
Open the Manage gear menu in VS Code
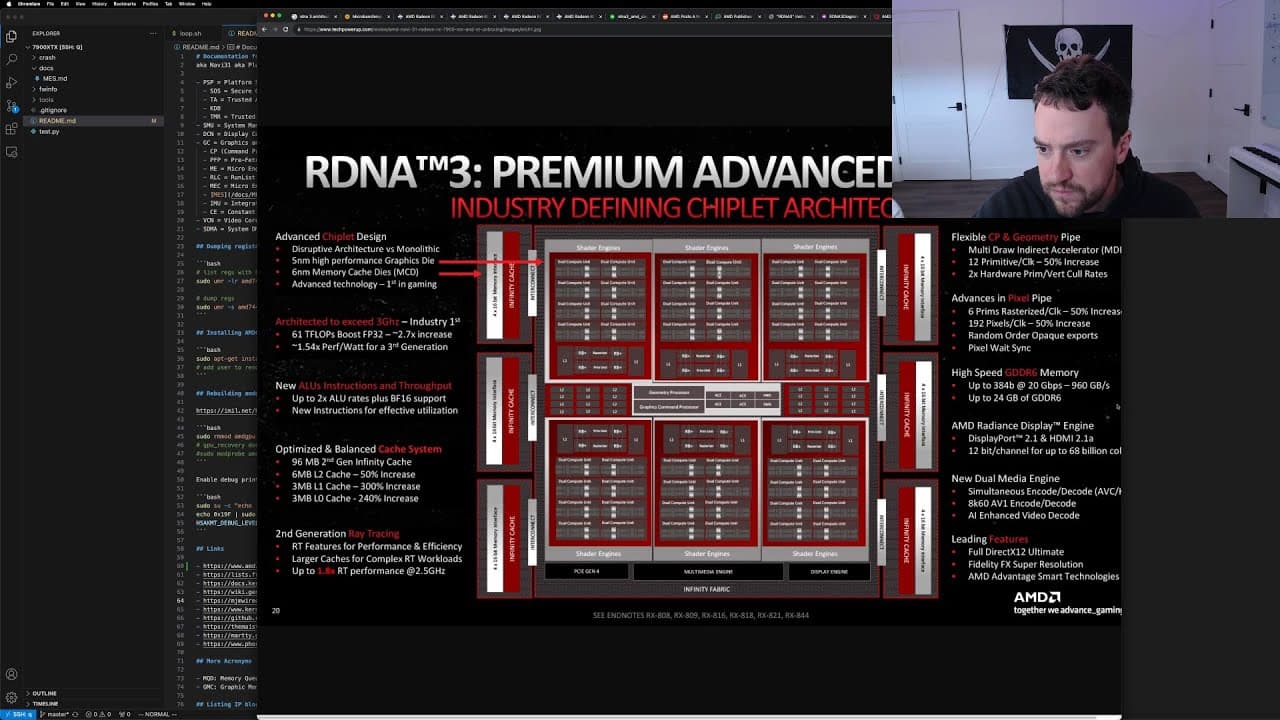tap(12, 697)
